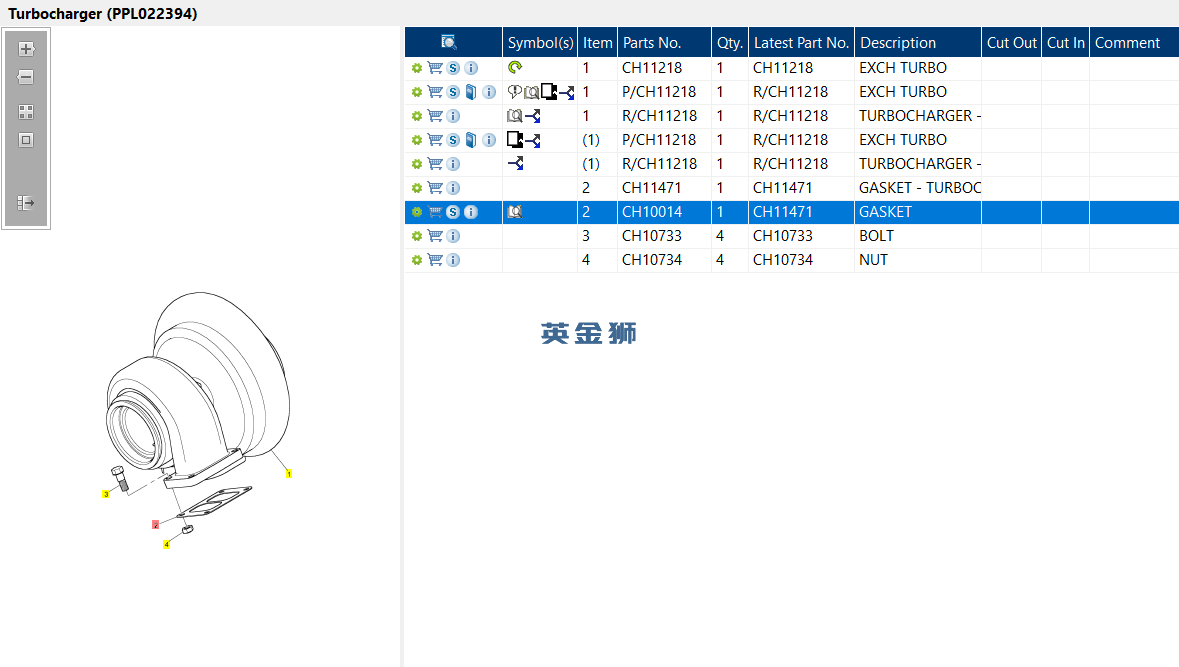Zoom in on the turbocharger diagram
The image size is (1179, 667).
tap(26, 49)
